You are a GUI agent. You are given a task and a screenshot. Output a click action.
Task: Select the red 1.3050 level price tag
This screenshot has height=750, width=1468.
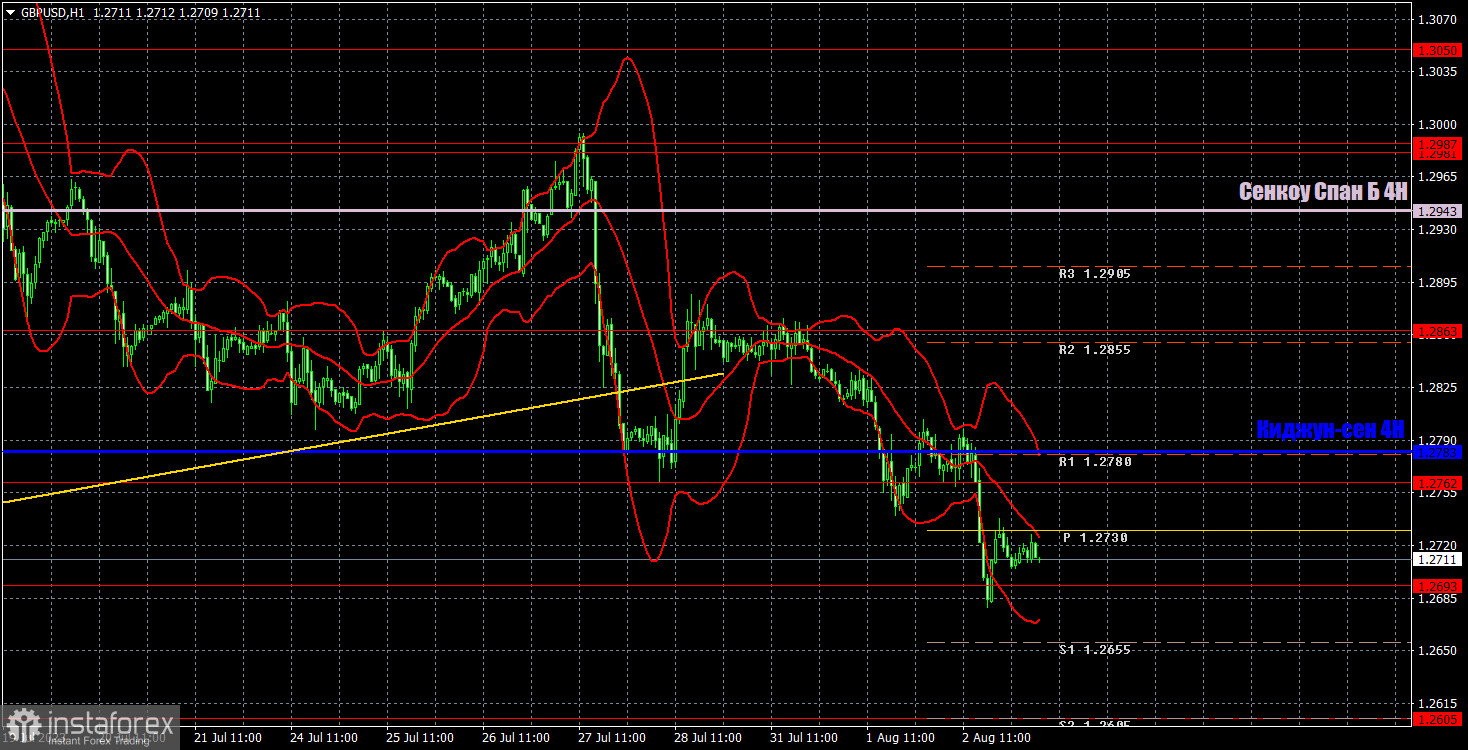[1438, 50]
